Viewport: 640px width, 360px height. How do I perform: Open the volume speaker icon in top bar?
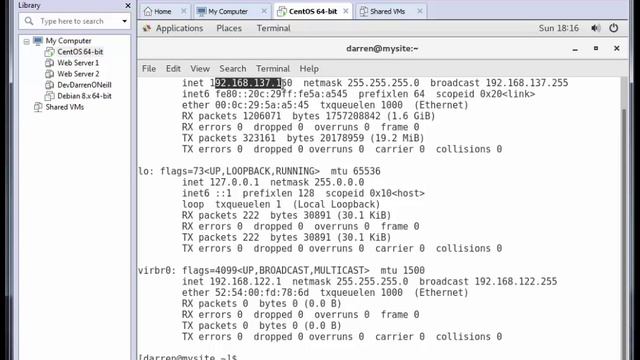point(596,28)
